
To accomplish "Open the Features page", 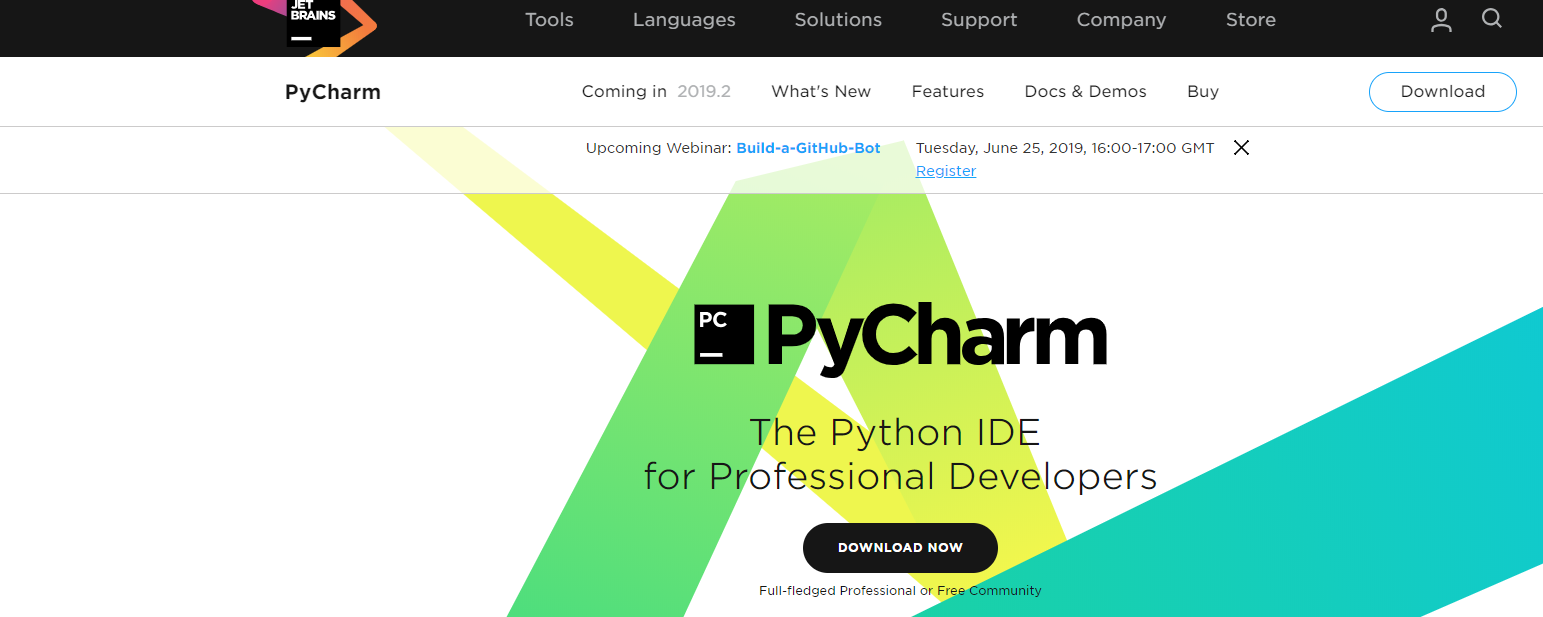I will pyautogui.click(x=948, y=91).
